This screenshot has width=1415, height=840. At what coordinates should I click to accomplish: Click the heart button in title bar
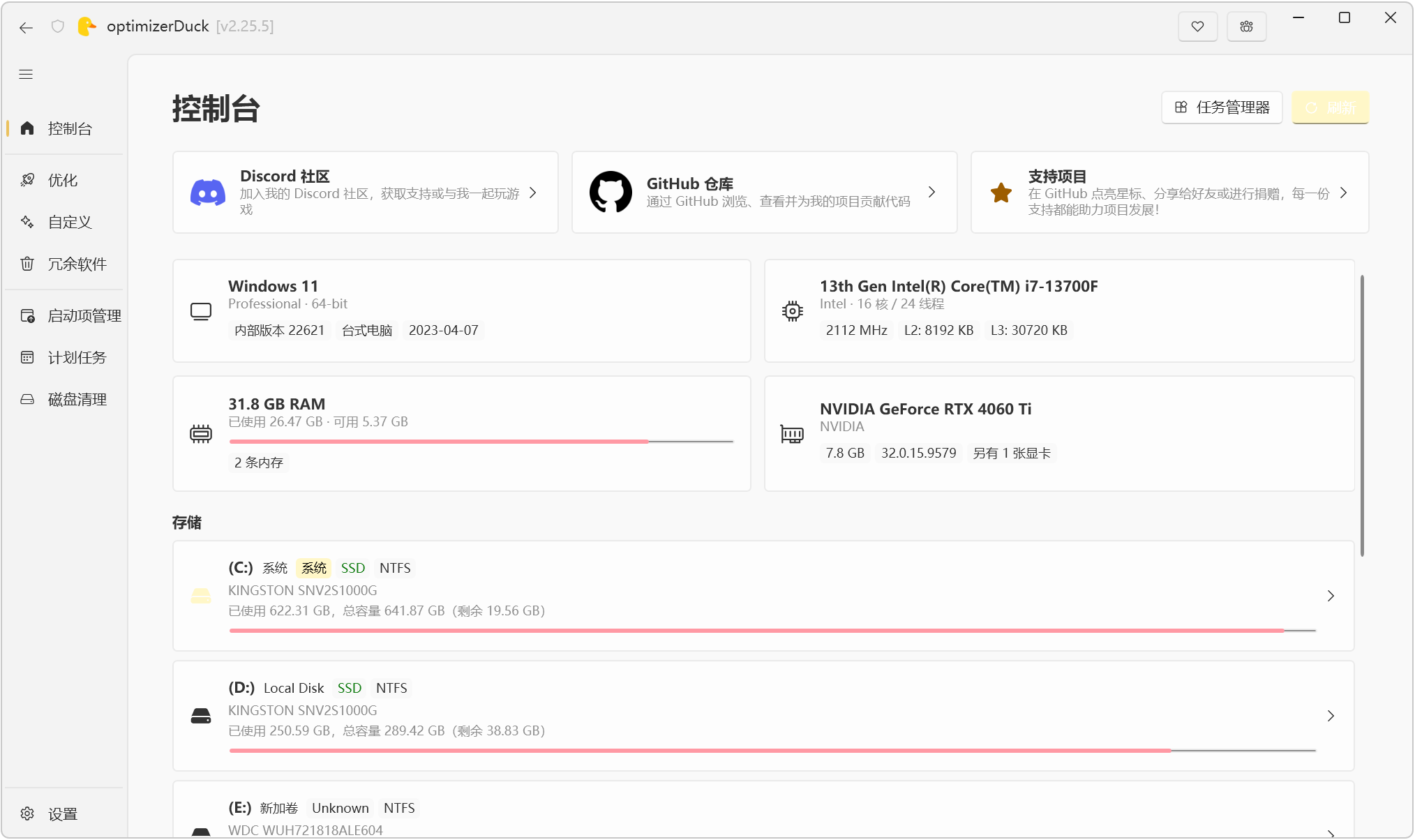click(x=1197, y=27)
